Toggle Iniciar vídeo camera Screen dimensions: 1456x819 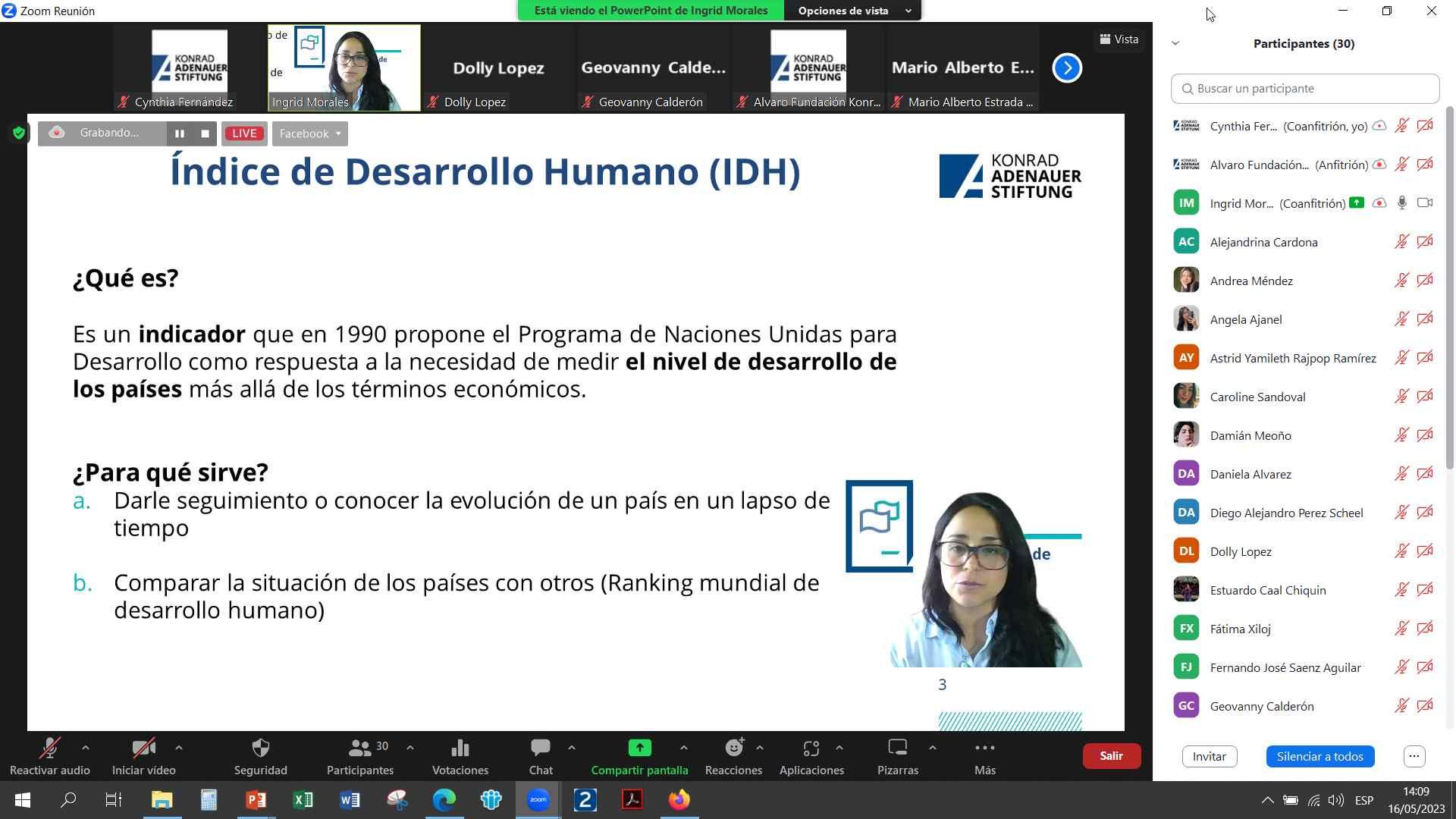pyautogui.click(x=143, y=748)
